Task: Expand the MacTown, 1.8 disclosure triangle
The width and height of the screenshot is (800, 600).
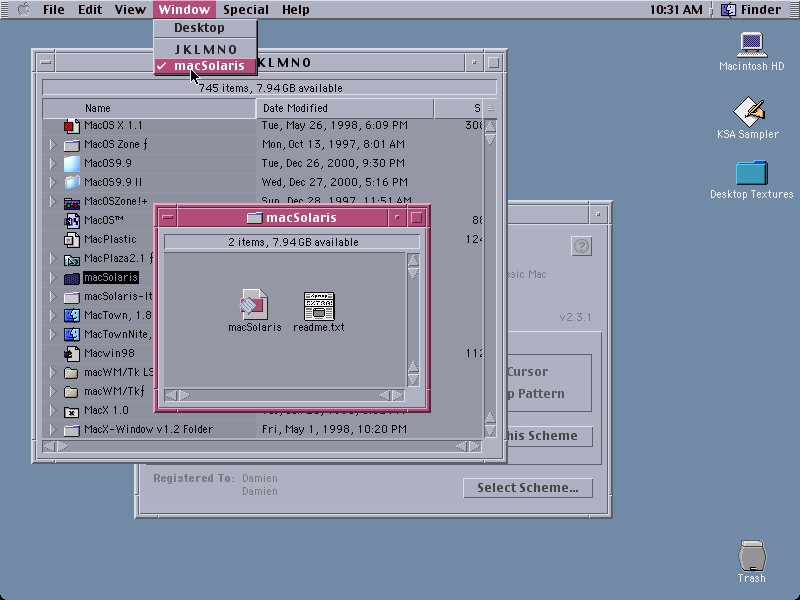Action: (53, 316)
